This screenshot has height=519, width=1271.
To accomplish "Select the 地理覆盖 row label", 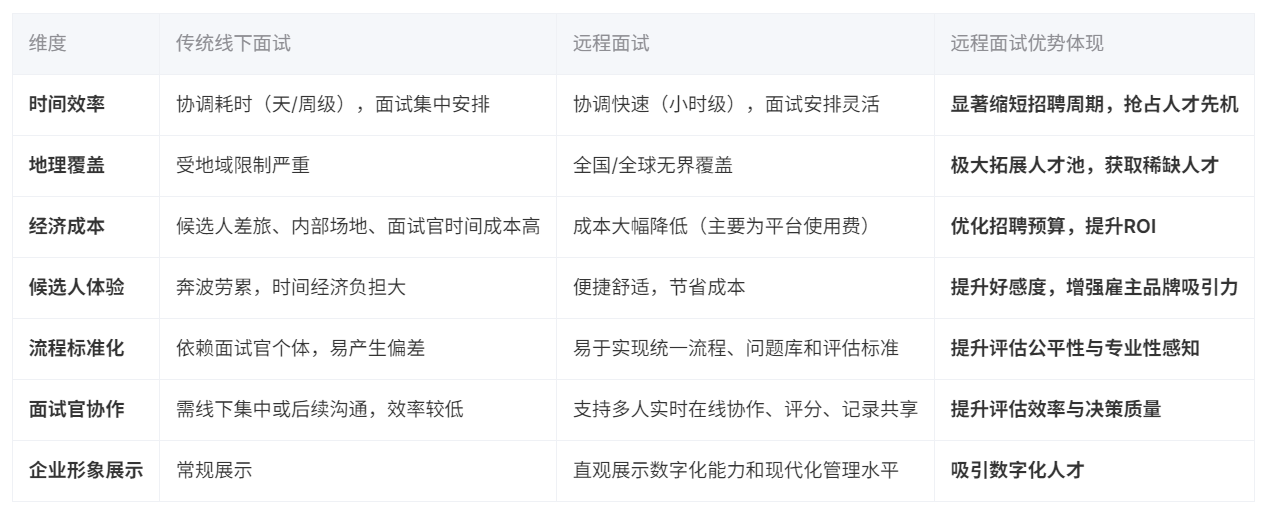I will (x=66, y=166).
